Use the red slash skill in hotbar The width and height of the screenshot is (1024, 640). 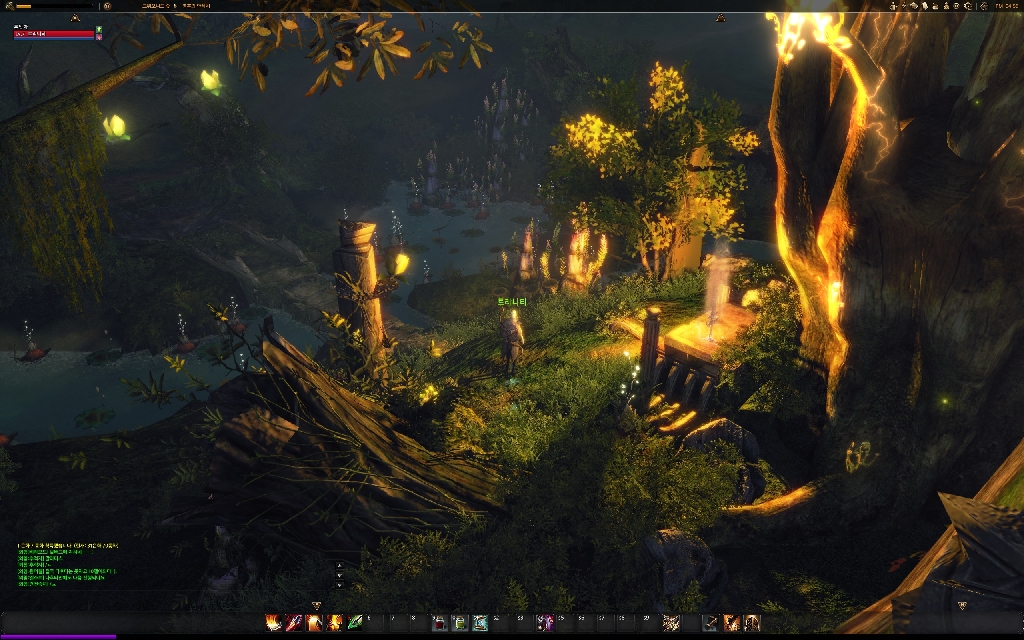point(293,623)
